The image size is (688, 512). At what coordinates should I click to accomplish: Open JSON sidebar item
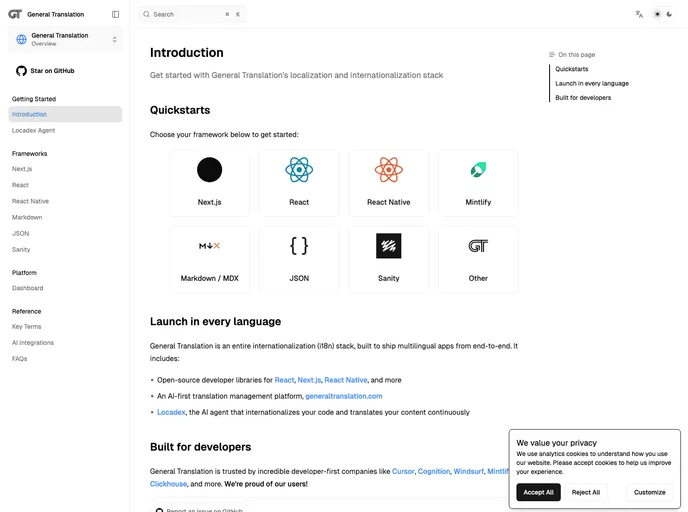[20, 233]
